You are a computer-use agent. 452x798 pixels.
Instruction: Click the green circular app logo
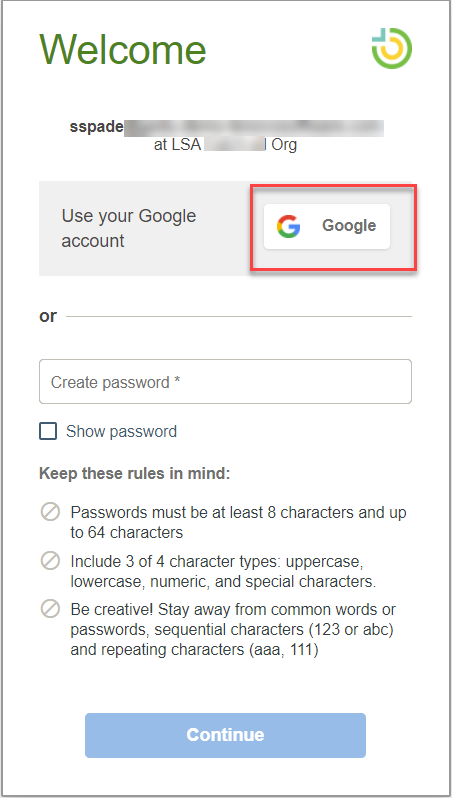391,49
